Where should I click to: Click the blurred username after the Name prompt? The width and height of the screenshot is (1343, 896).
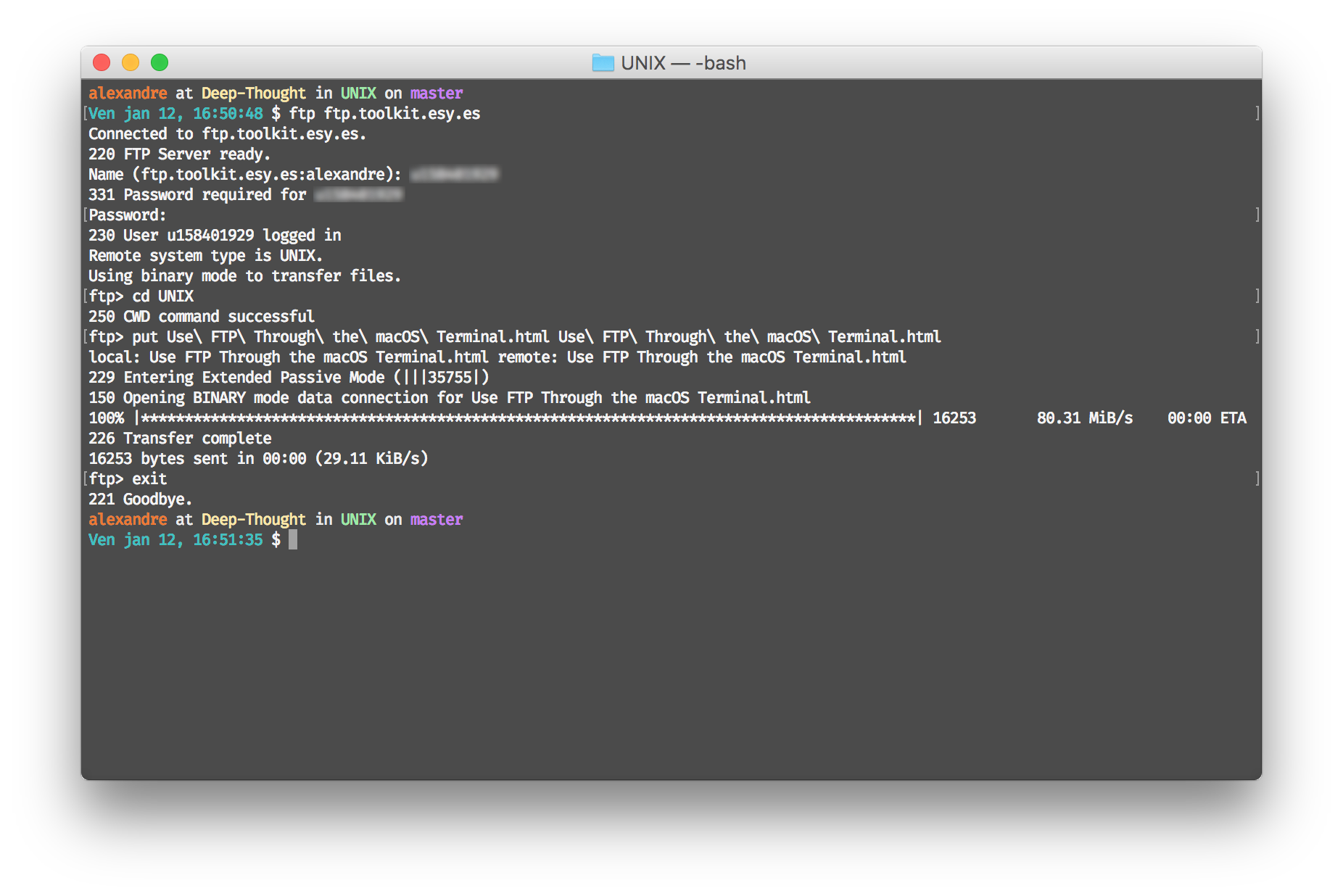coord(454,175)
